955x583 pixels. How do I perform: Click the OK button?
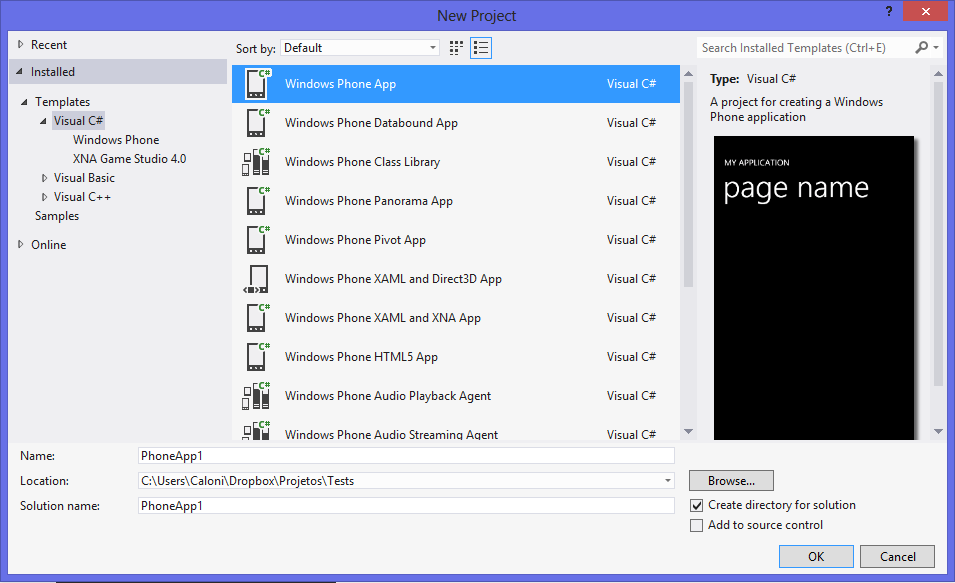816,557
